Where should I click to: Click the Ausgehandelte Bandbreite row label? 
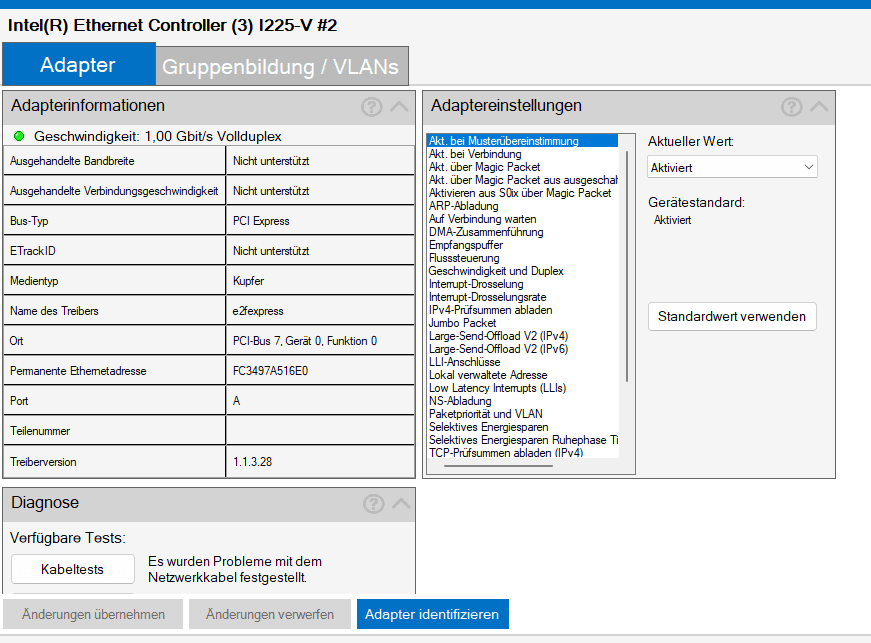tap(72, 161)
